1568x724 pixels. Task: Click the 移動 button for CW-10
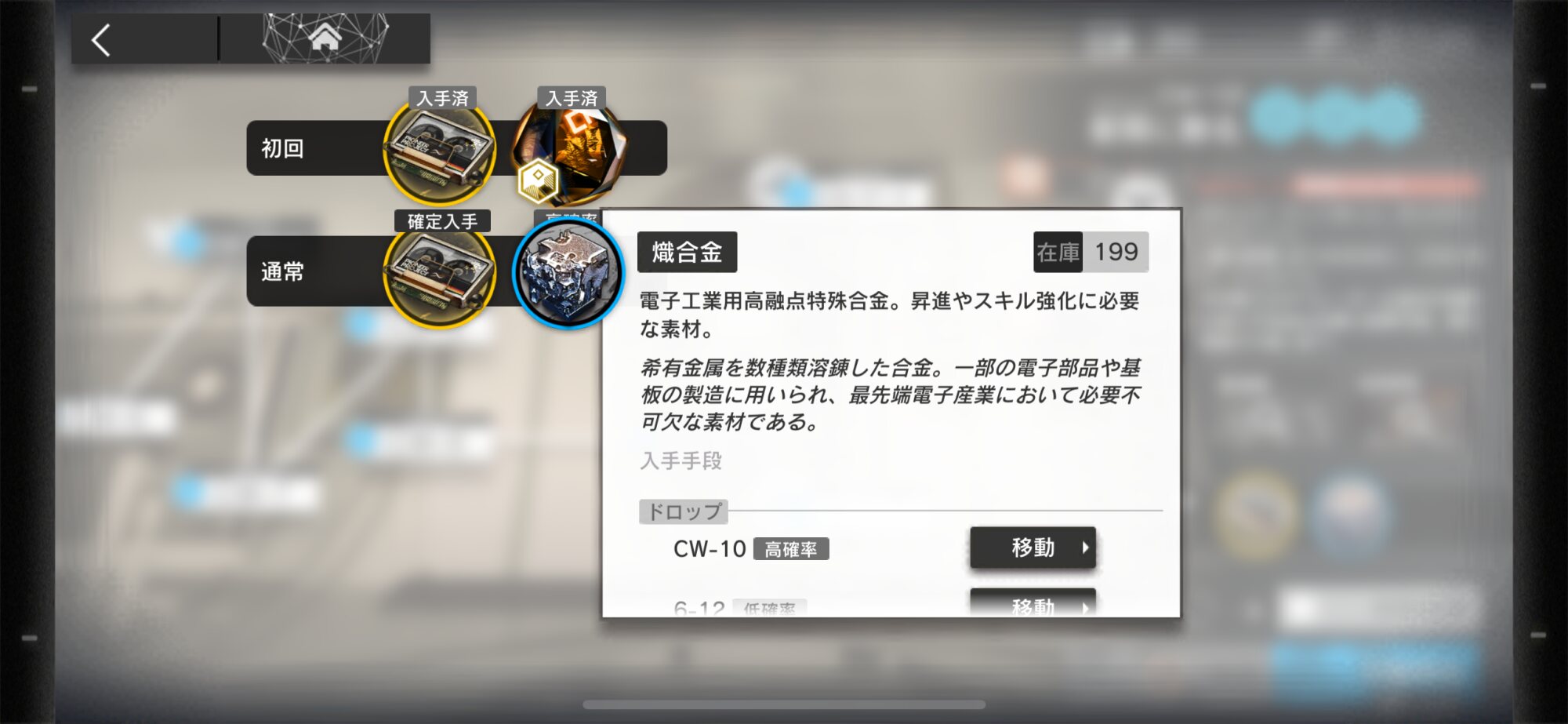[1033, 548]
